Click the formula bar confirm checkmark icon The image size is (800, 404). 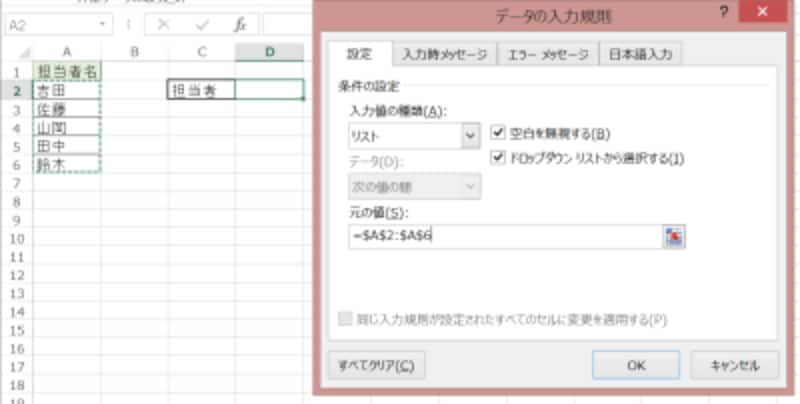(x=203, y=25)
